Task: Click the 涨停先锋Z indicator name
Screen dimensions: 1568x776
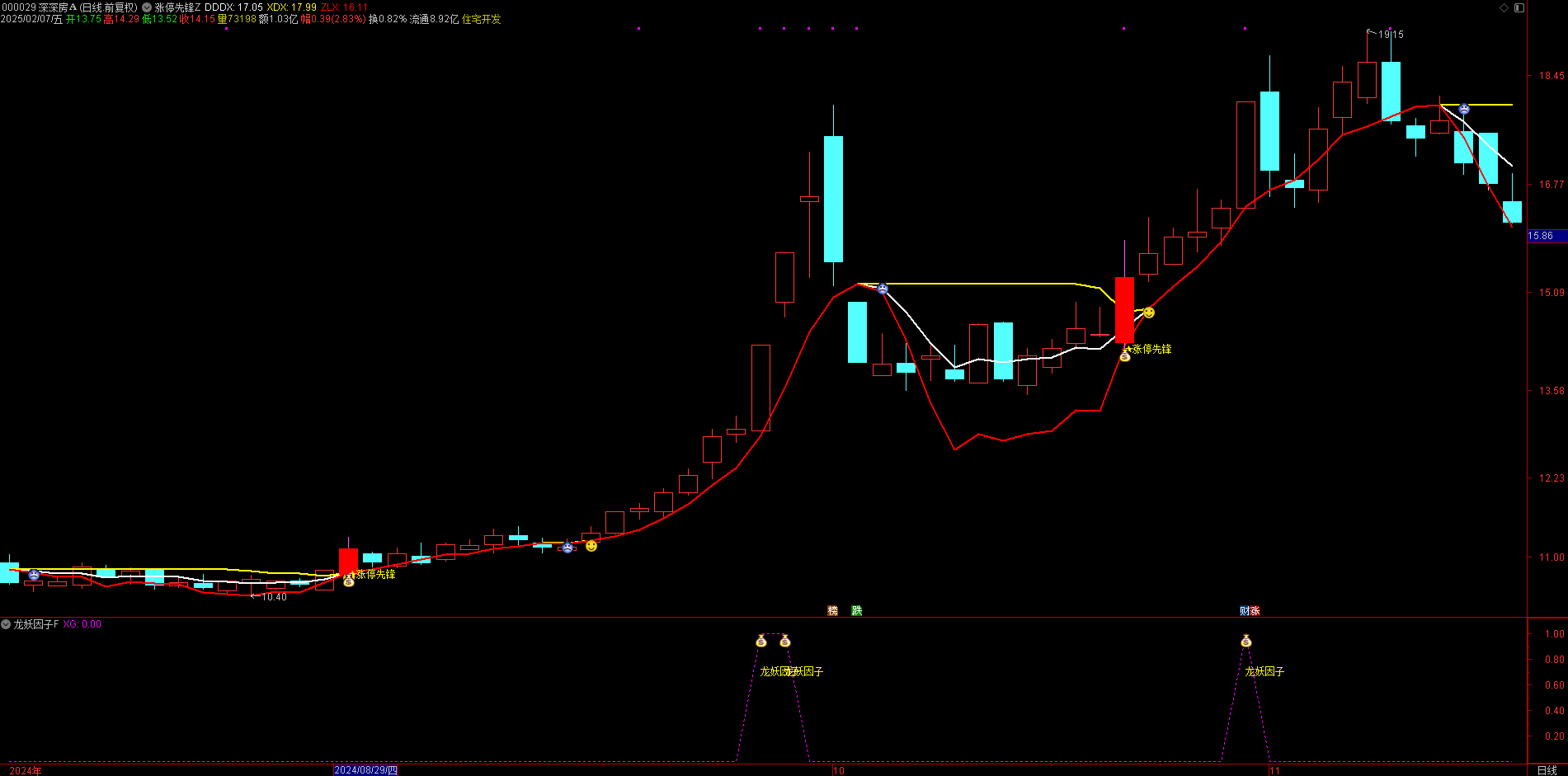Action: pos(178,7)
